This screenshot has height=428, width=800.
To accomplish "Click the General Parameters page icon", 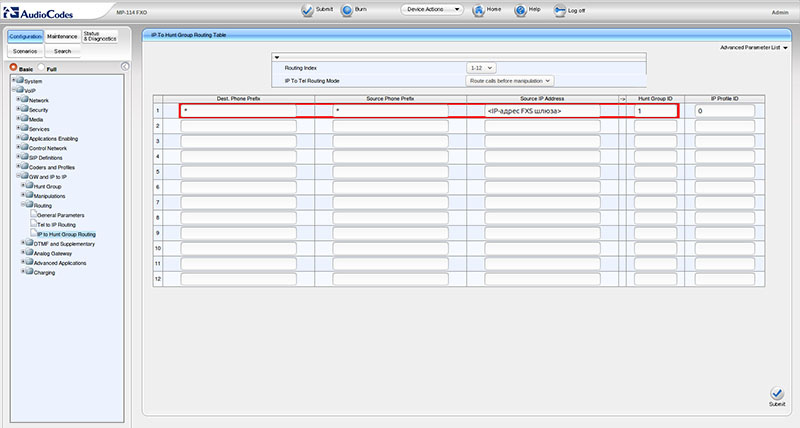I will point(34,214).
